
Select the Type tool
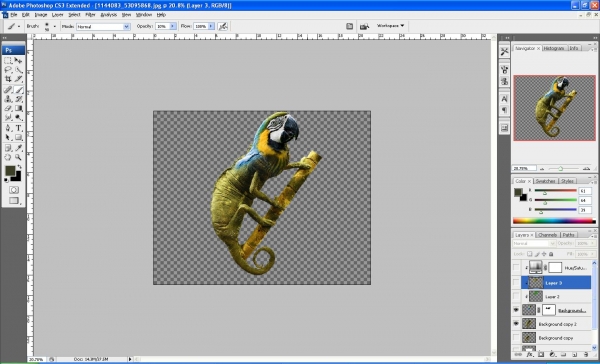point(18,128)
